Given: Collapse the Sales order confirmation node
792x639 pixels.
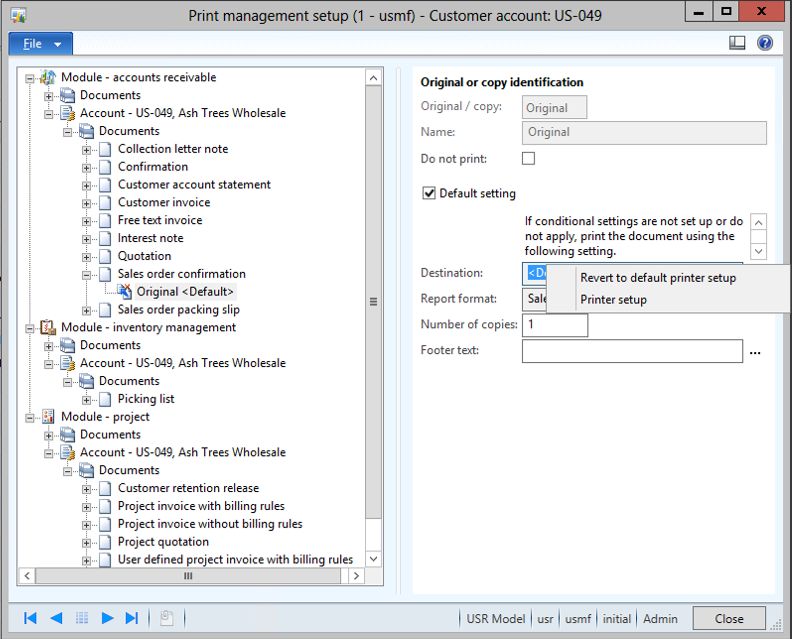Looking at the screenshot, I should [87, 274].
